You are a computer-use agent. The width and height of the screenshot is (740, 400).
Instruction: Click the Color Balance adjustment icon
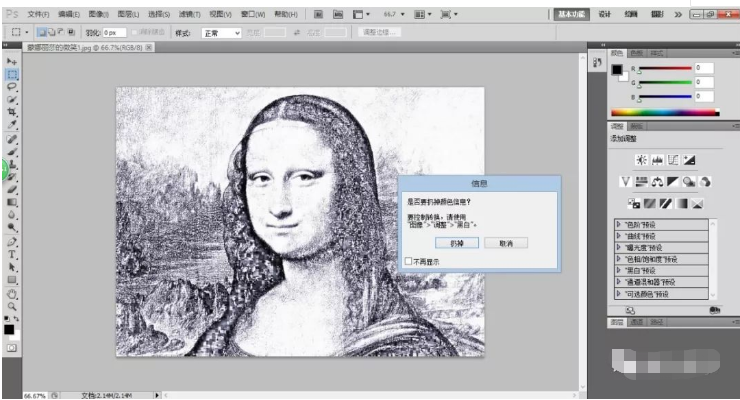click(x=657, y=182)
